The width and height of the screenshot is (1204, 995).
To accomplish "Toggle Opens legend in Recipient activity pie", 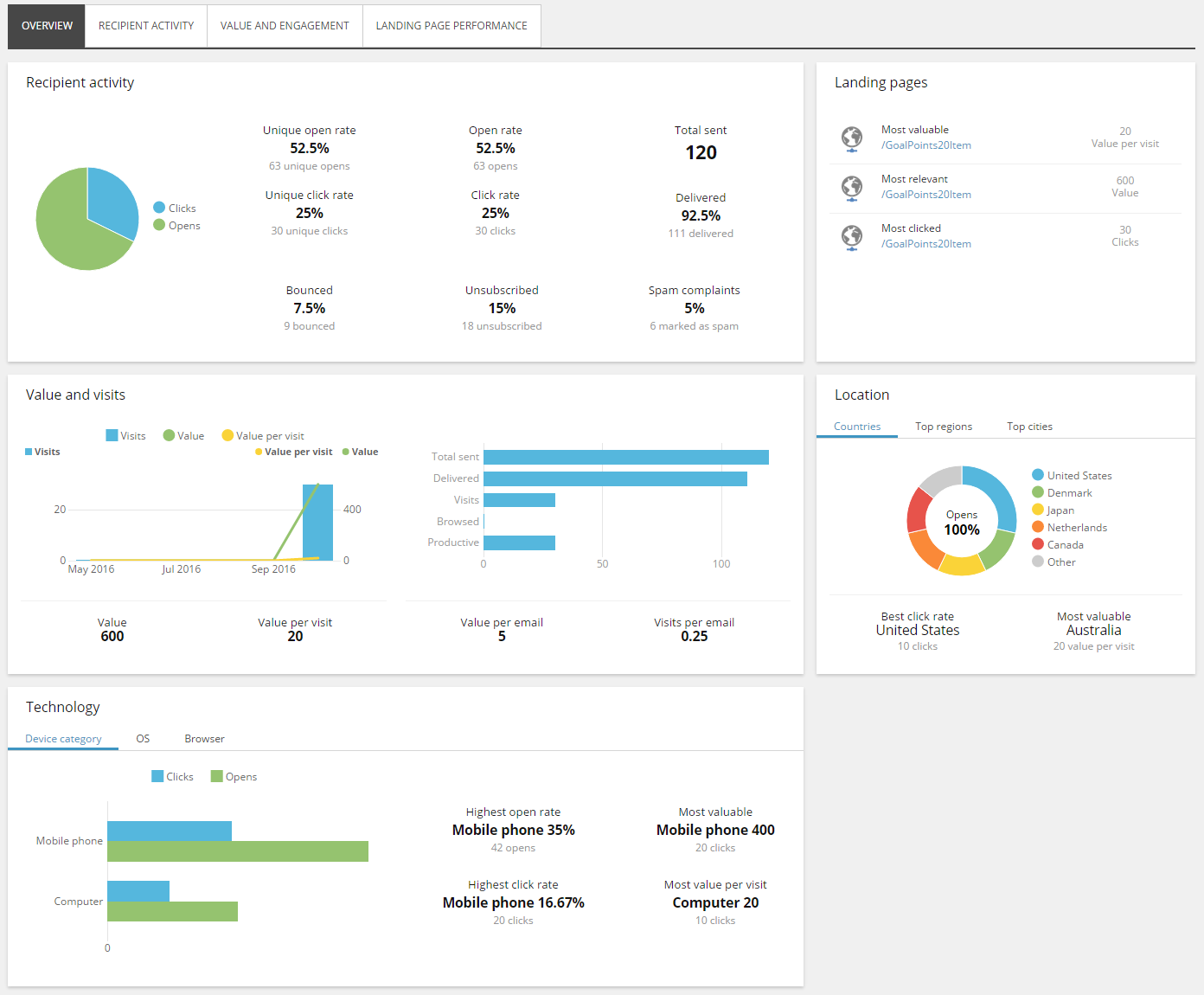I will (x=176, y=225).
